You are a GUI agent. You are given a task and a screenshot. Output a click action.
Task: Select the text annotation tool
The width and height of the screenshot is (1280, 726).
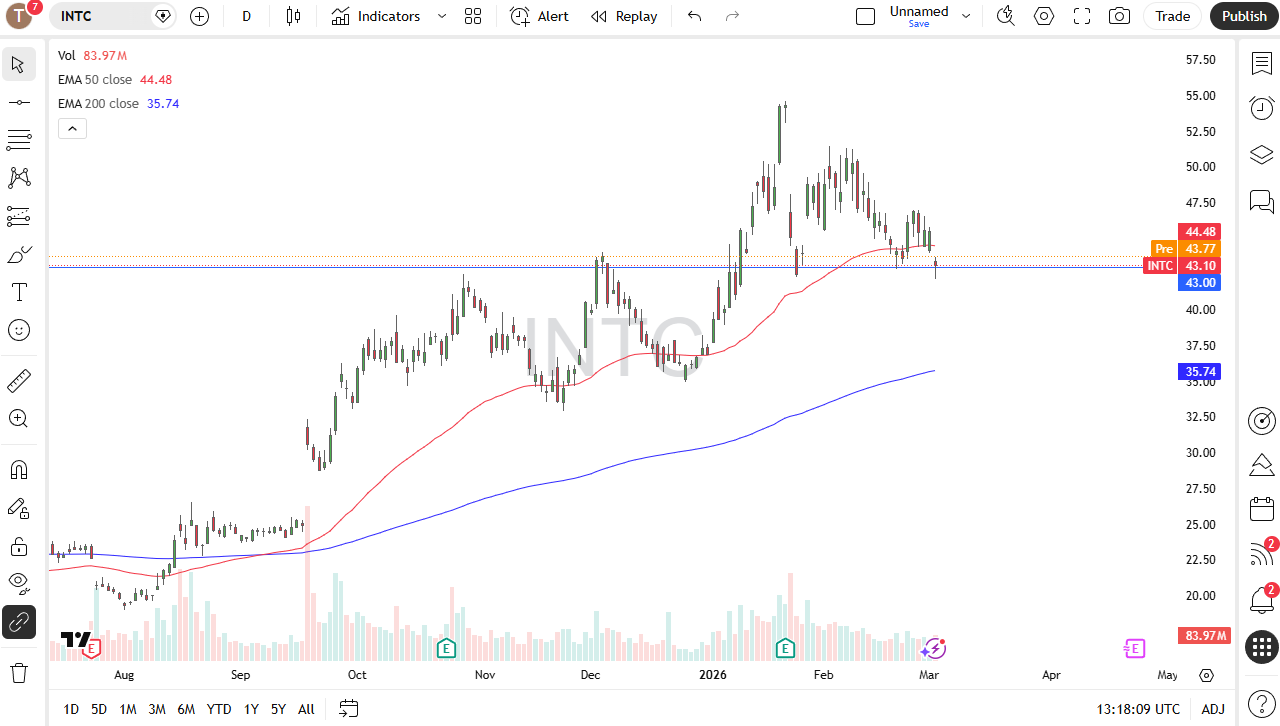coord(19,292)
